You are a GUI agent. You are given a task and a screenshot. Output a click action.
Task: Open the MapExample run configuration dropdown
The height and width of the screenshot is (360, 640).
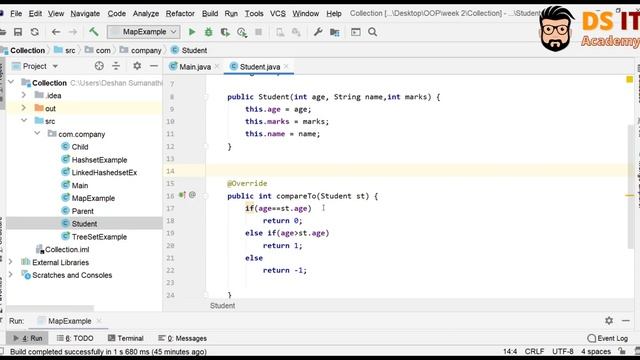point(144,32)
